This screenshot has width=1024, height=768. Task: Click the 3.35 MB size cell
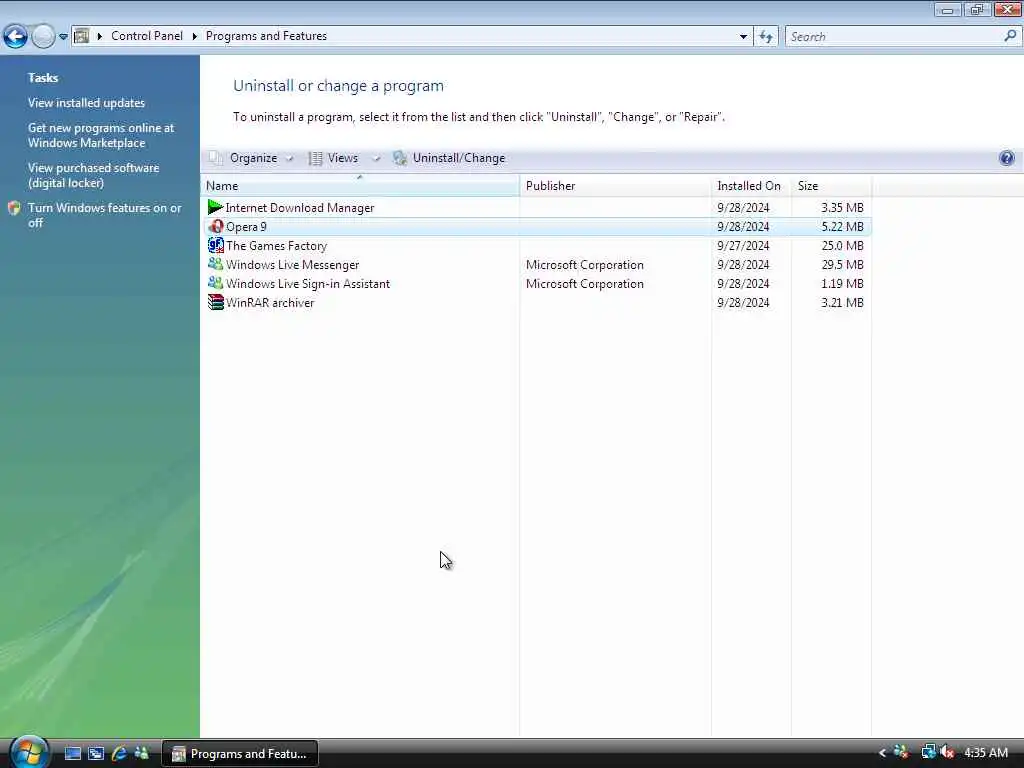click(x=842, y=208)
